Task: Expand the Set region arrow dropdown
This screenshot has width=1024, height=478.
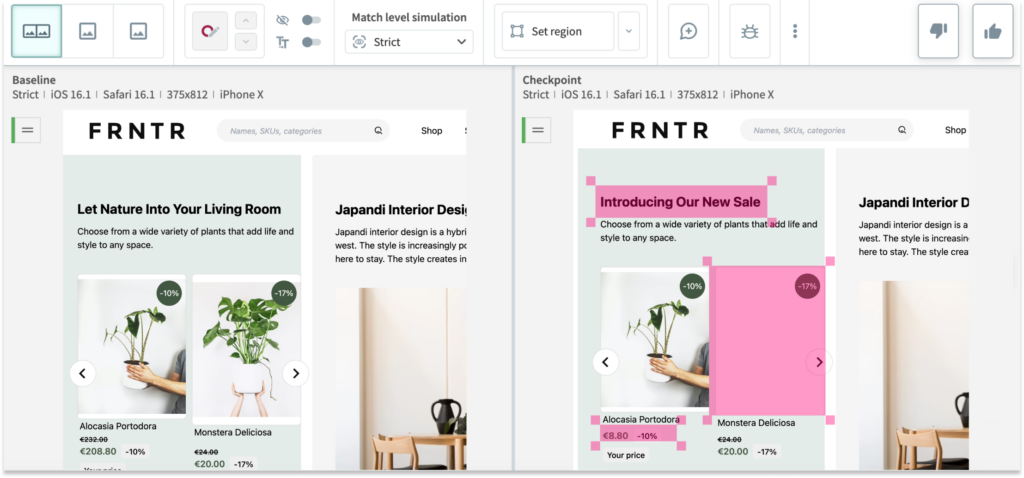Action: (629, 31)
